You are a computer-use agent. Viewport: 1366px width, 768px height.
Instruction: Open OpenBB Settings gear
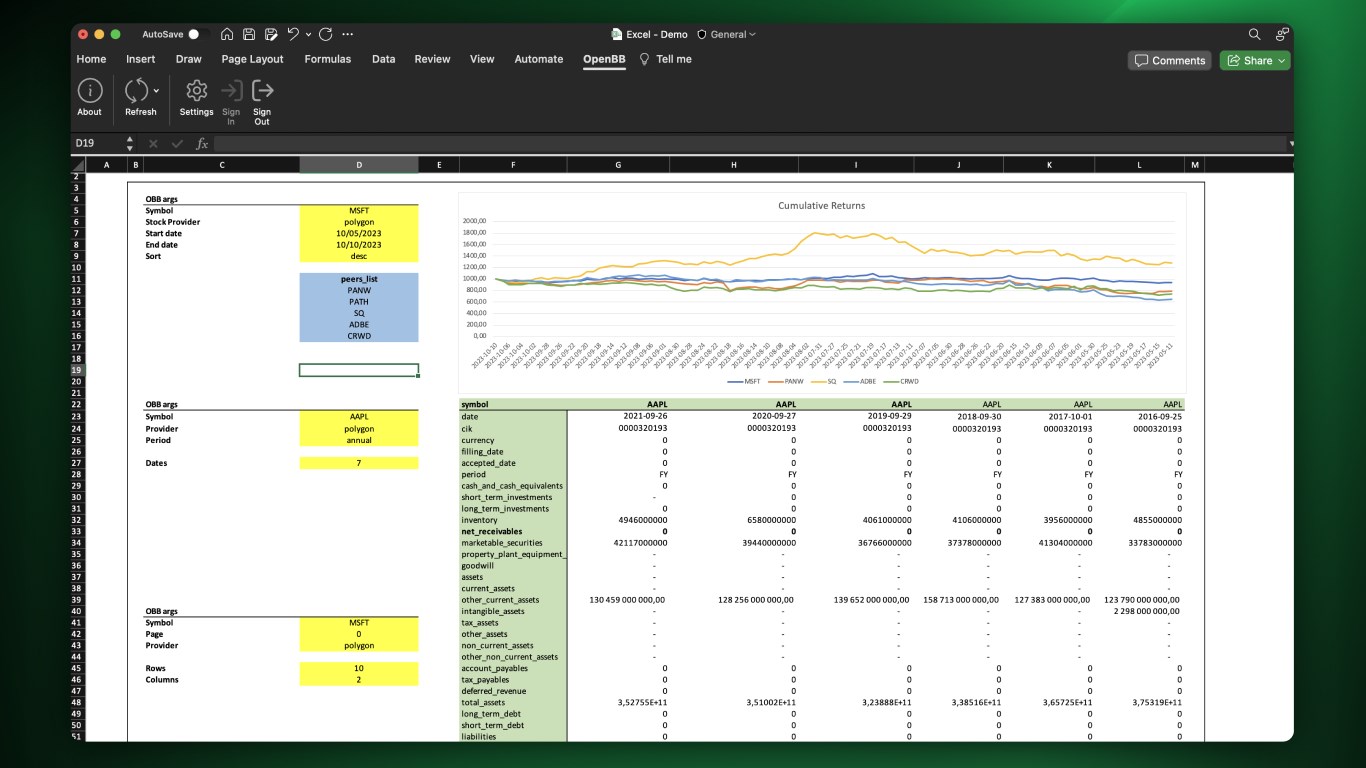(x=197, y=91)
